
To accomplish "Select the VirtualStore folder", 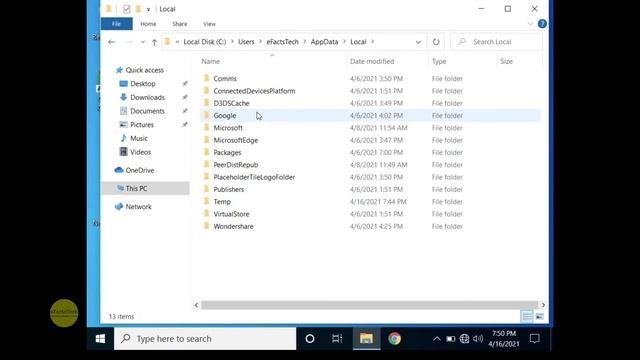I will [231, 214].
